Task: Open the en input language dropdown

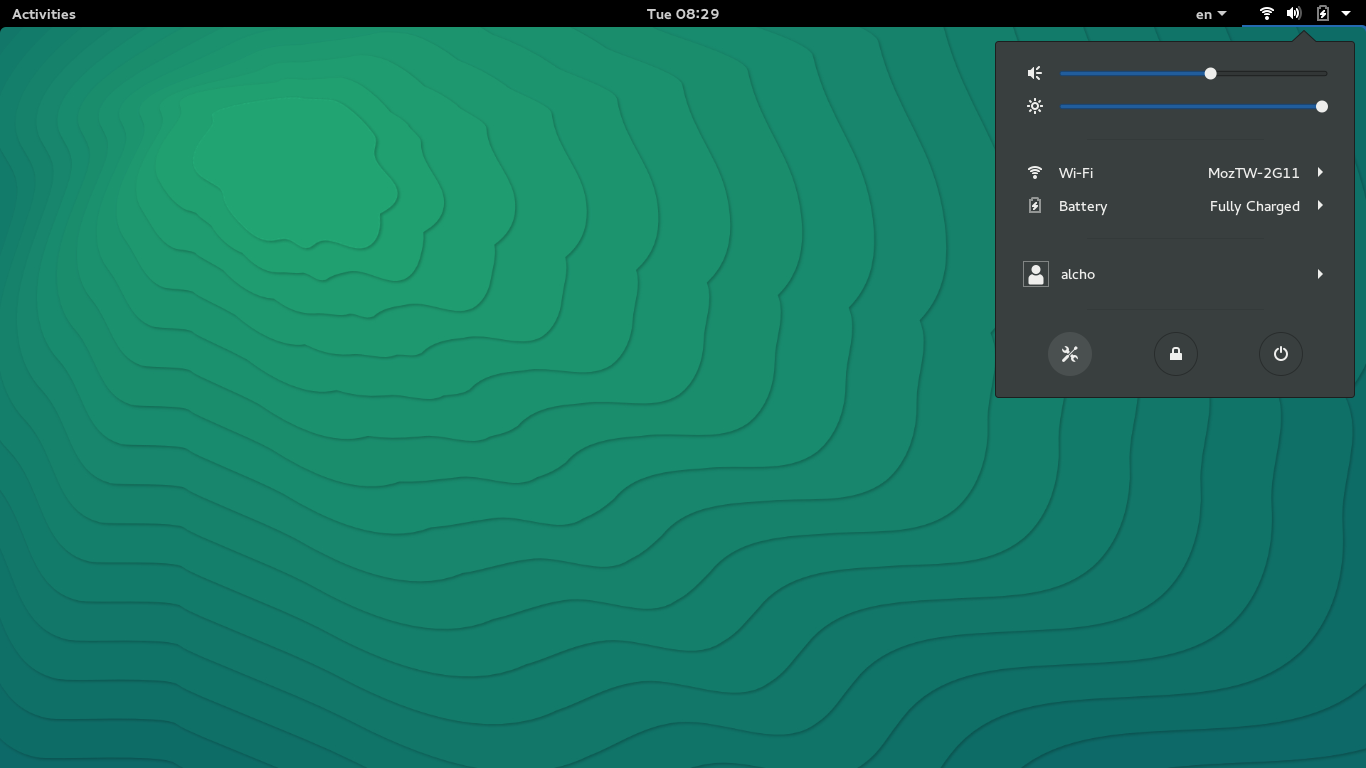Action: click(1210, 14)
